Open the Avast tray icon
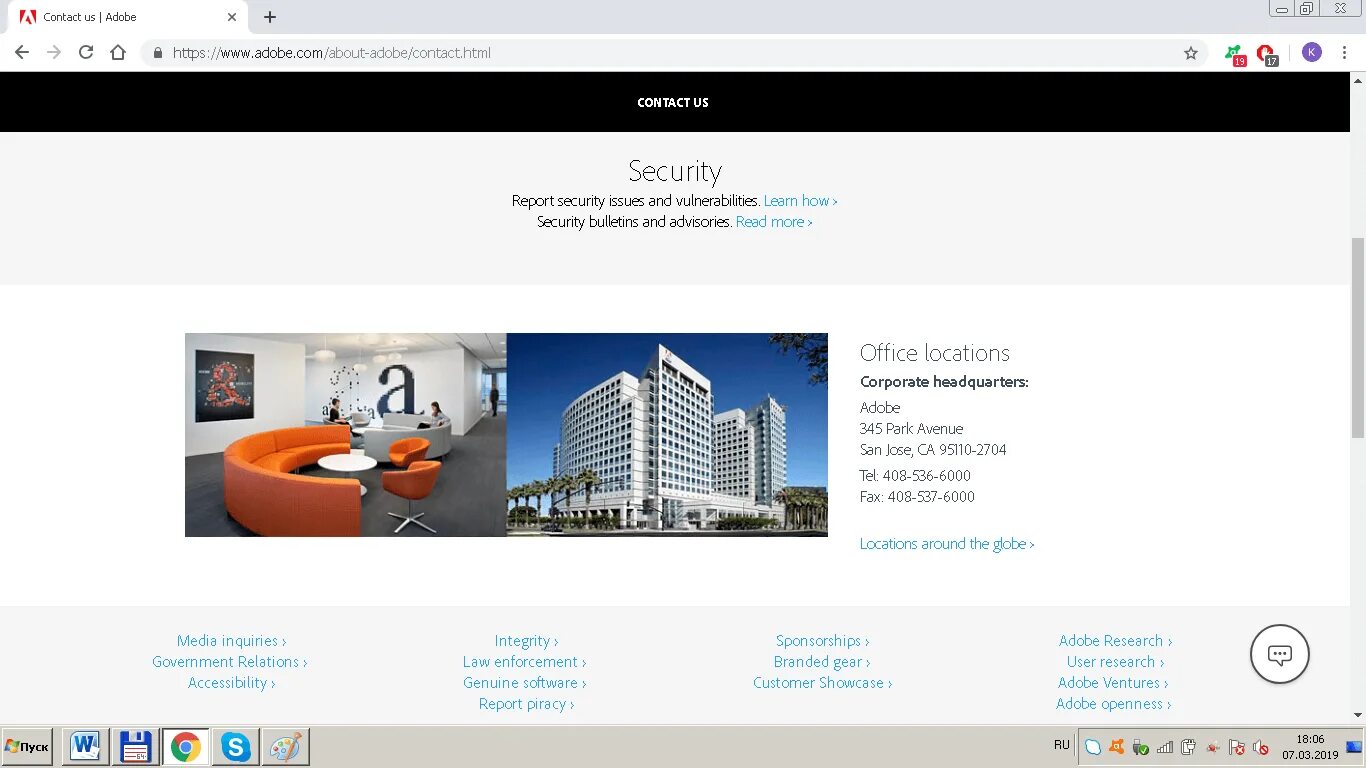Screen dimensions: 1366x768 coord(1116,747)
